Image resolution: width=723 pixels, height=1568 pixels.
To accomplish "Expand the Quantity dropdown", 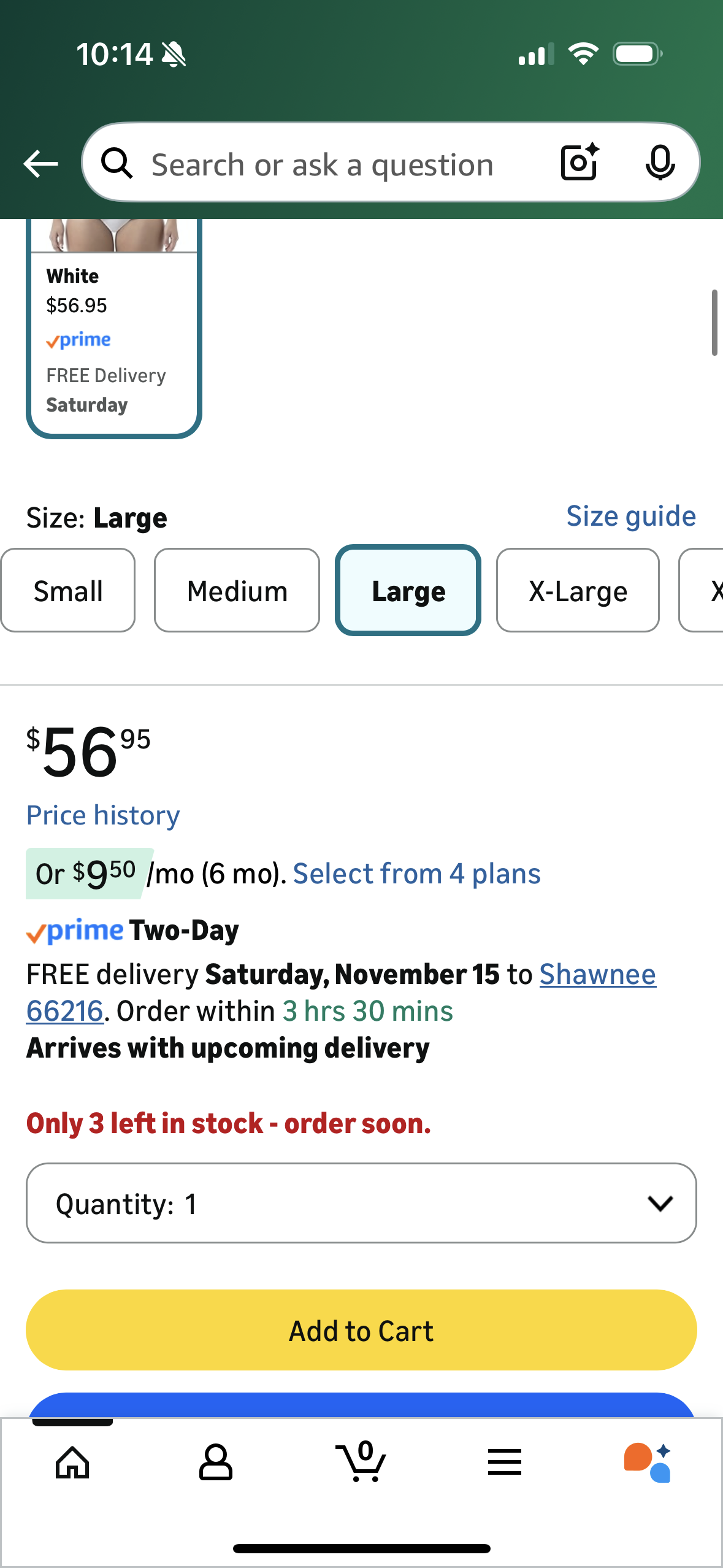I will click(361, 1203).
